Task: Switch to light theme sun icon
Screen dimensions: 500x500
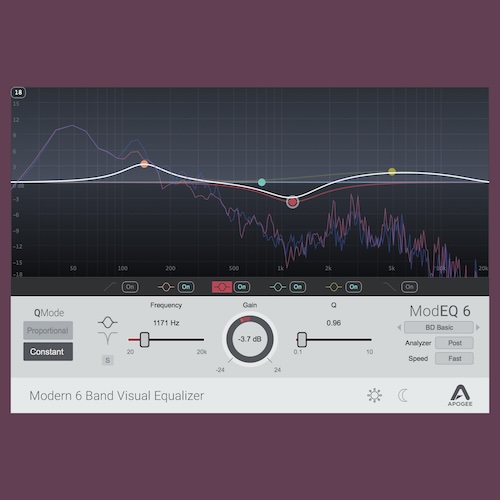Action: click(x=374, y=395)
